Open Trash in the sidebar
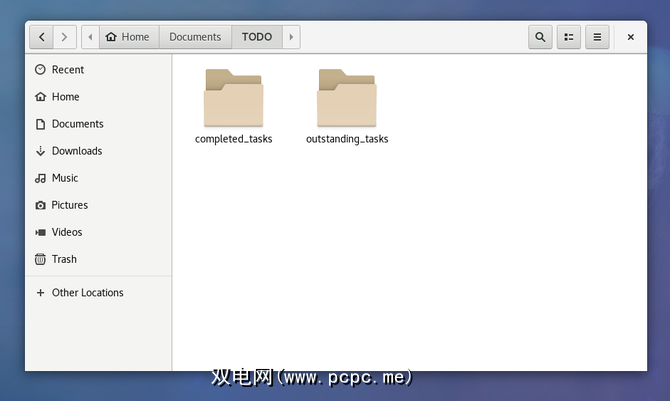The width and height of the screenshot is (670, 401). point(98,259)
